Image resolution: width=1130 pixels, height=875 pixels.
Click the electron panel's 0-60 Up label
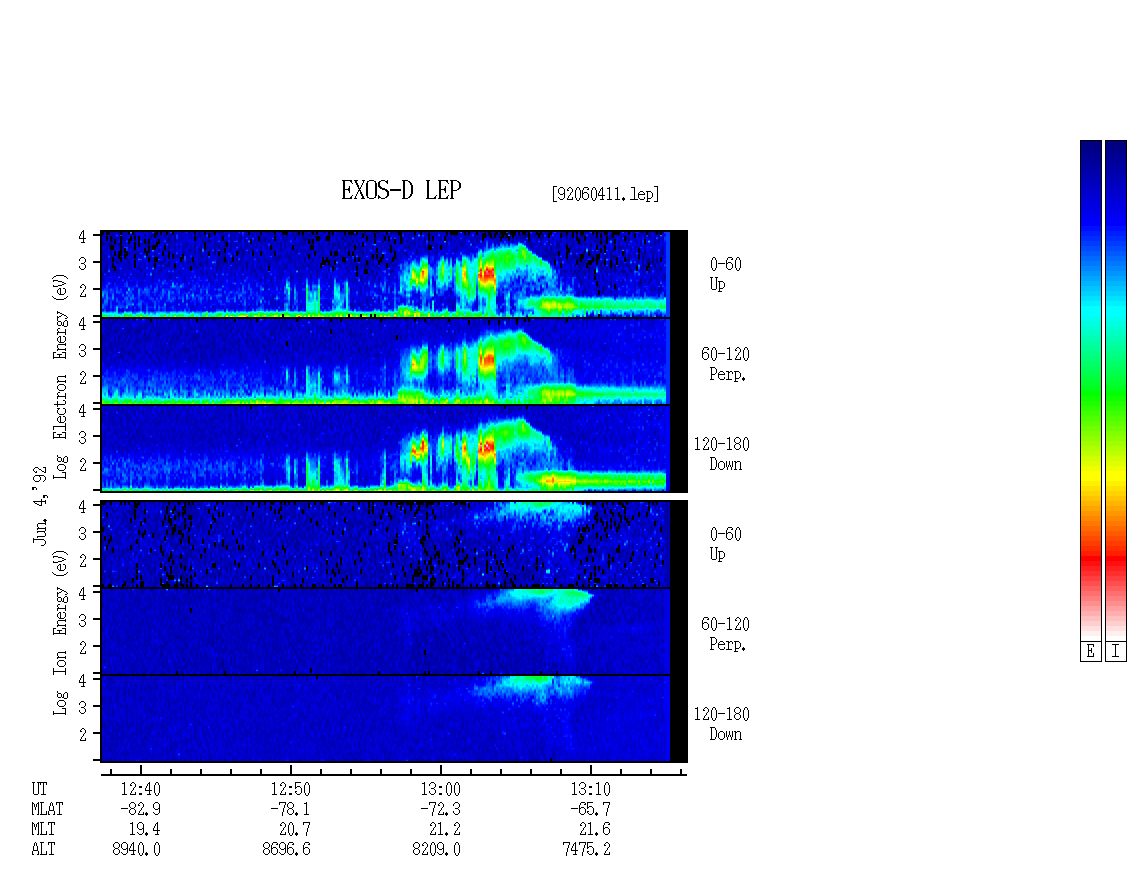pyautogui.click(x=725, y=274)
